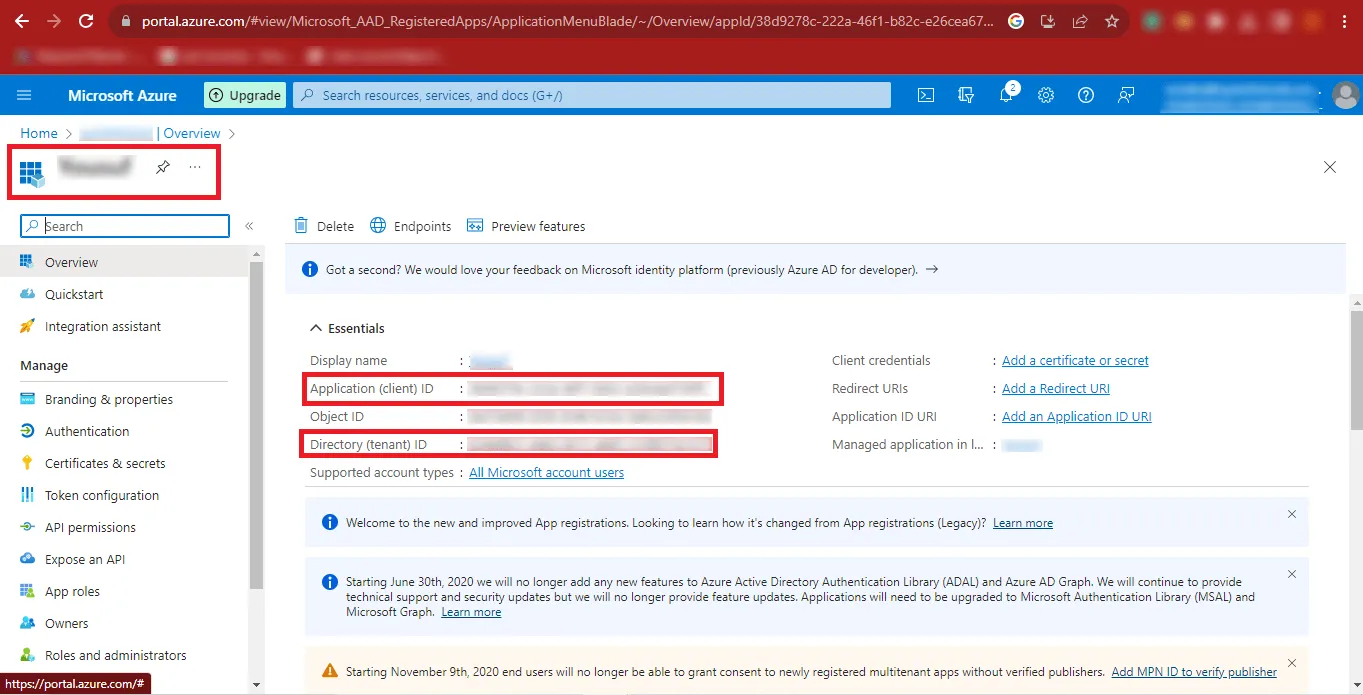Dismiss the ADAL deprecation notice banner

click(1291, 574)
